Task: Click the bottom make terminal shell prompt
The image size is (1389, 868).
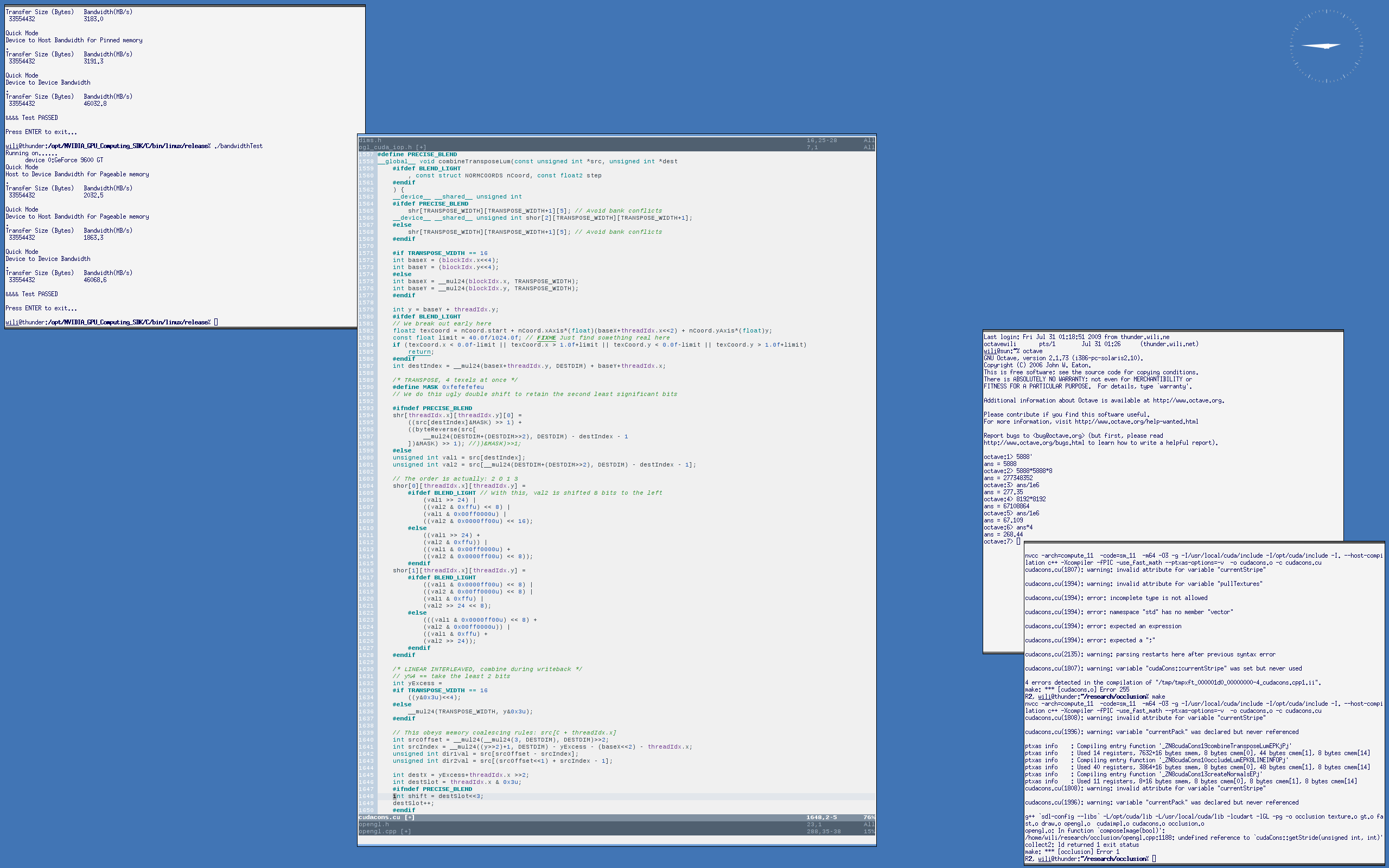Action: 1154,859
